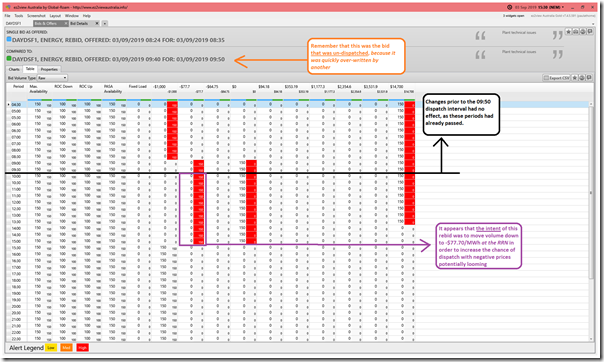Select the 04:30 period row

point(297,104)
